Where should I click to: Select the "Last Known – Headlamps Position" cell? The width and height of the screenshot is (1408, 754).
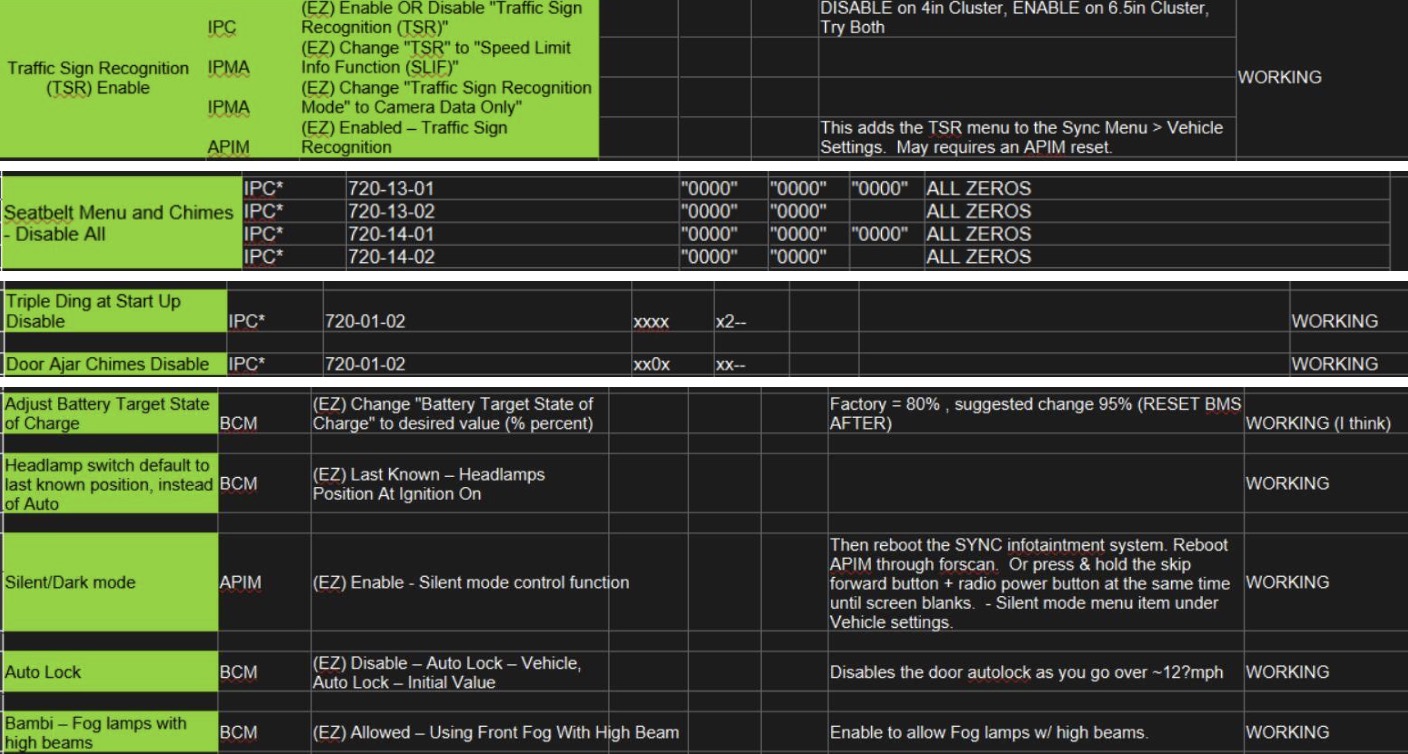(430, 484)
